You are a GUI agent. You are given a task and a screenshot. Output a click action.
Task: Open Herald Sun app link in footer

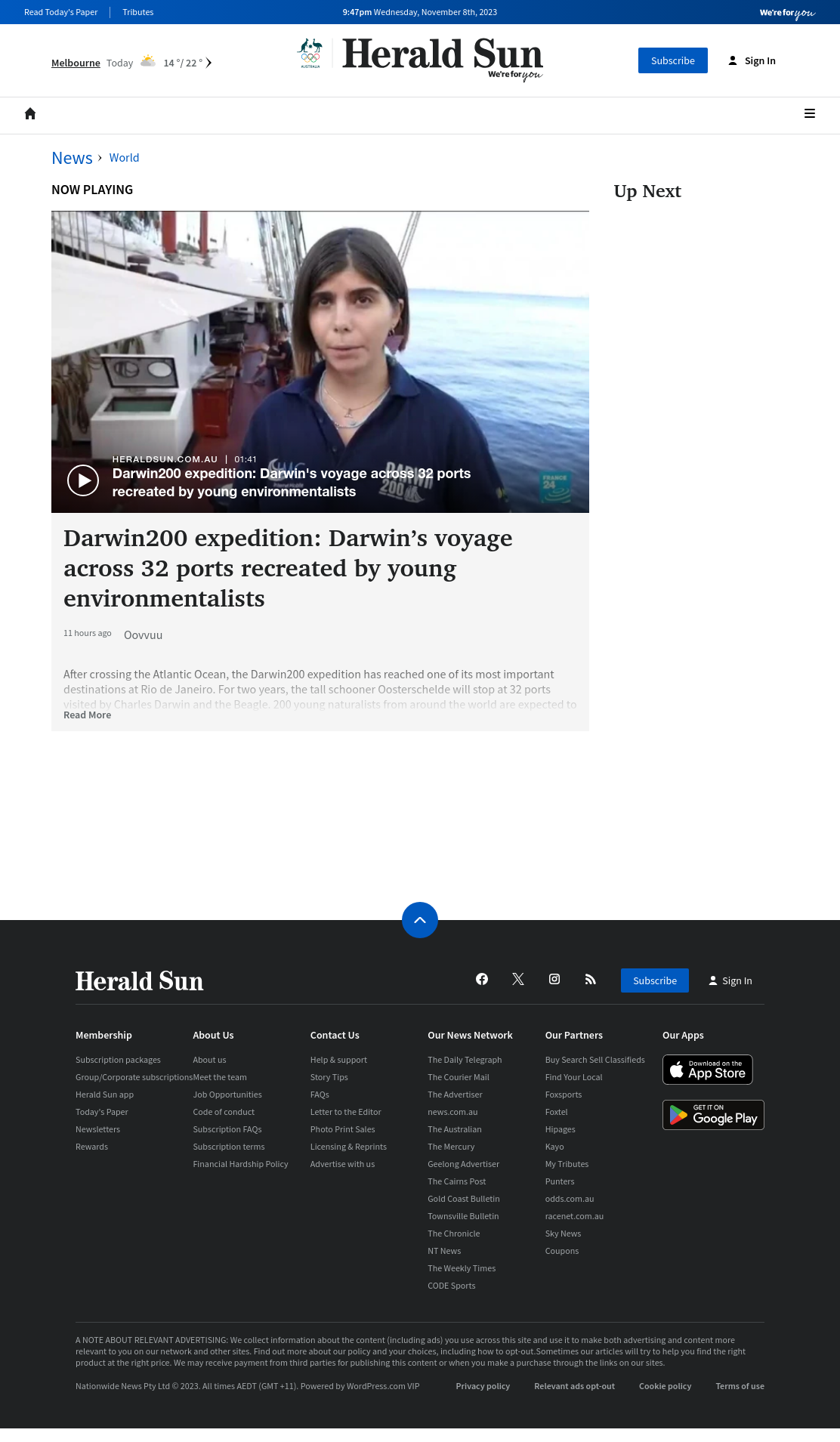[x=104, y=1095]
